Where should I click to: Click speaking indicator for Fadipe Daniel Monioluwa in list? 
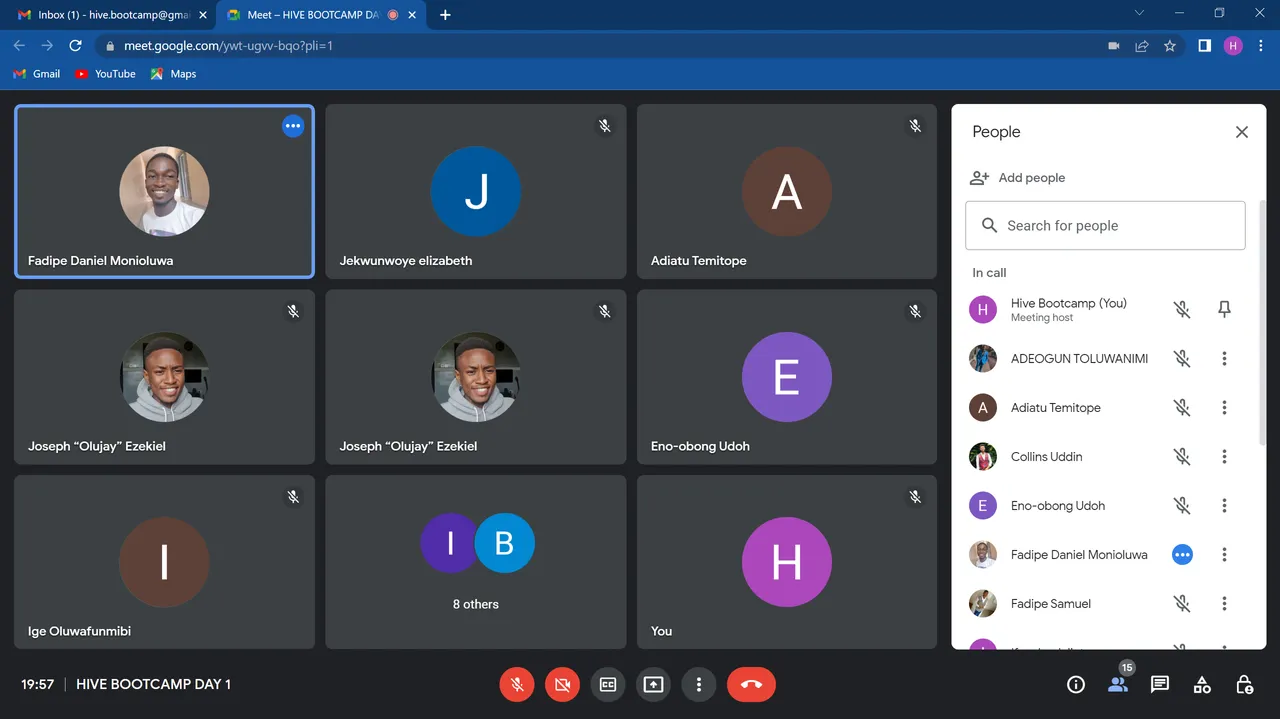point(1182,555)
